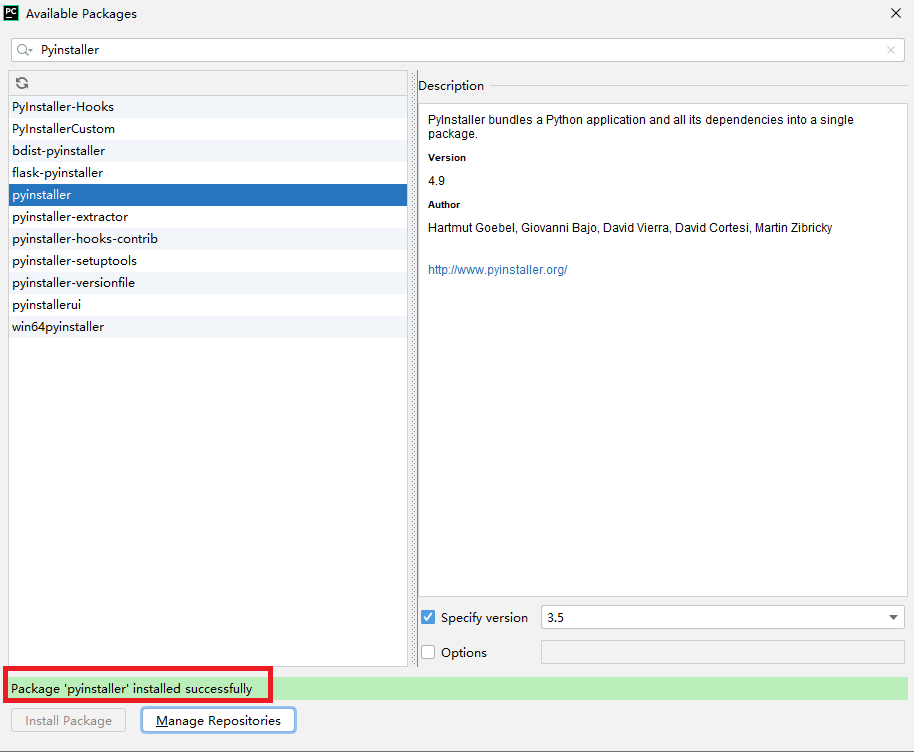Click the search magnifier icon

24,50
